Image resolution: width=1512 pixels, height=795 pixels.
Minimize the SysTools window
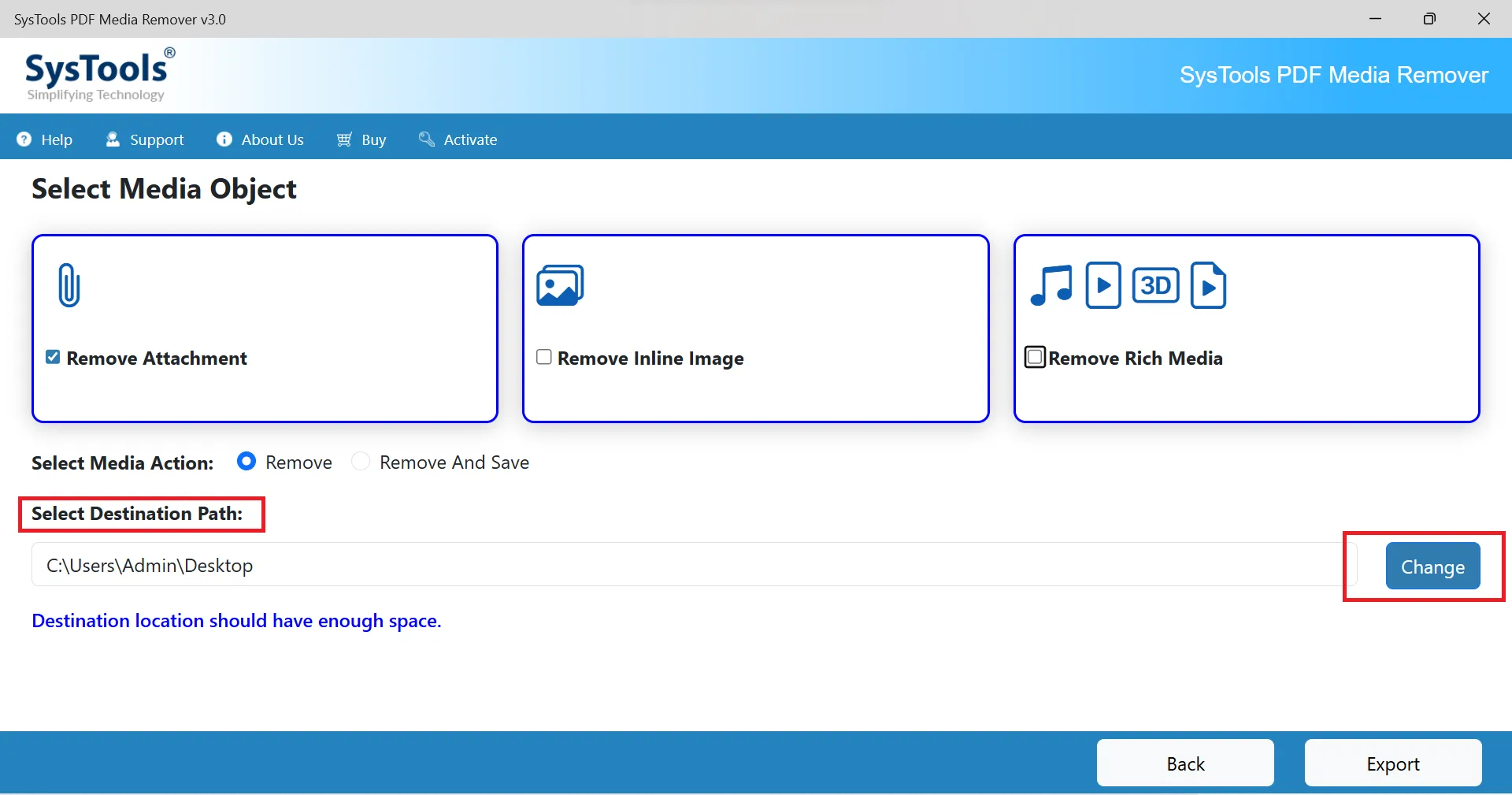click(1375, 19)
